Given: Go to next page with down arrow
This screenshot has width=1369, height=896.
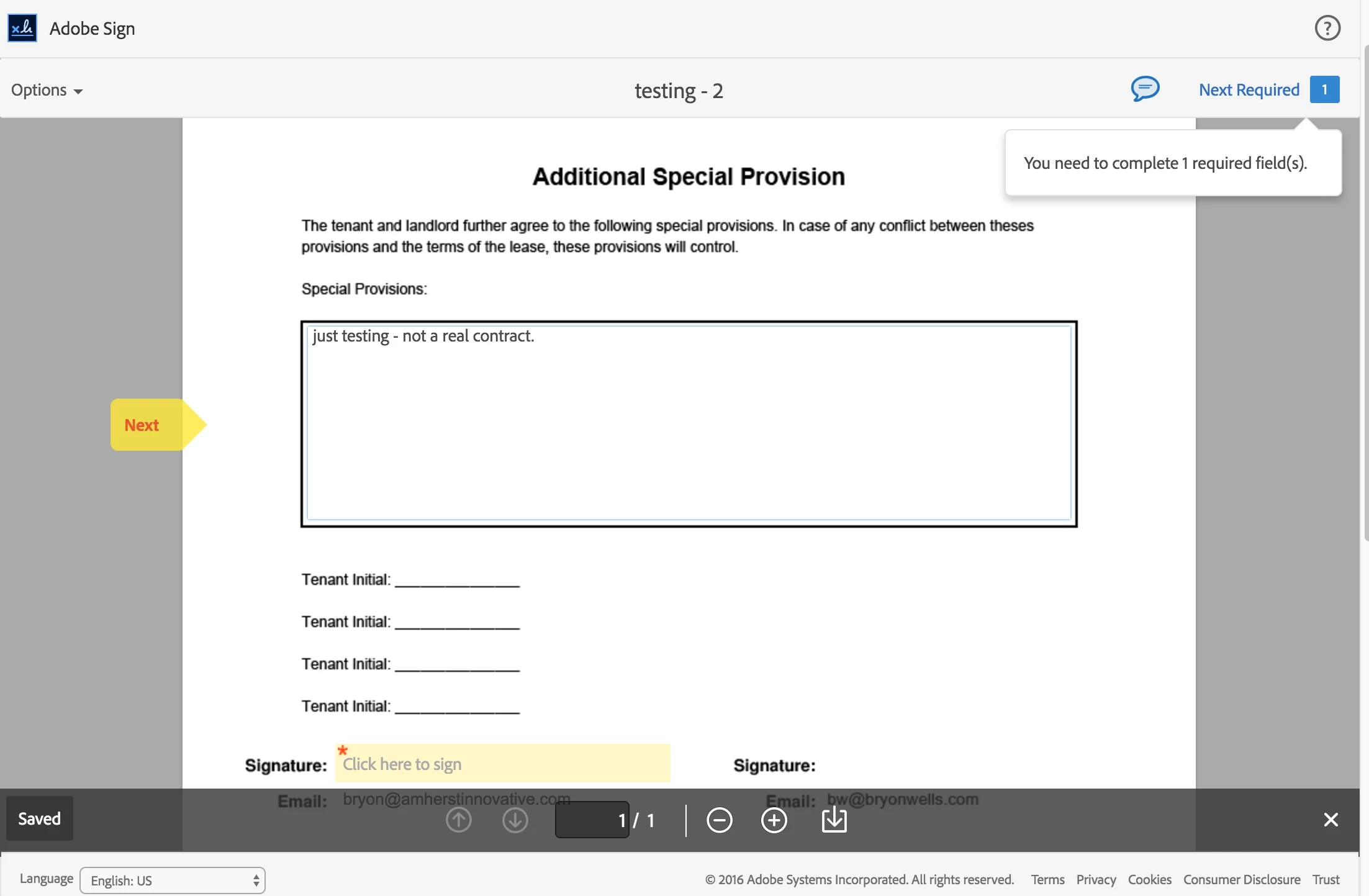Looking at the screenshot, I should (x=515, y=820).
